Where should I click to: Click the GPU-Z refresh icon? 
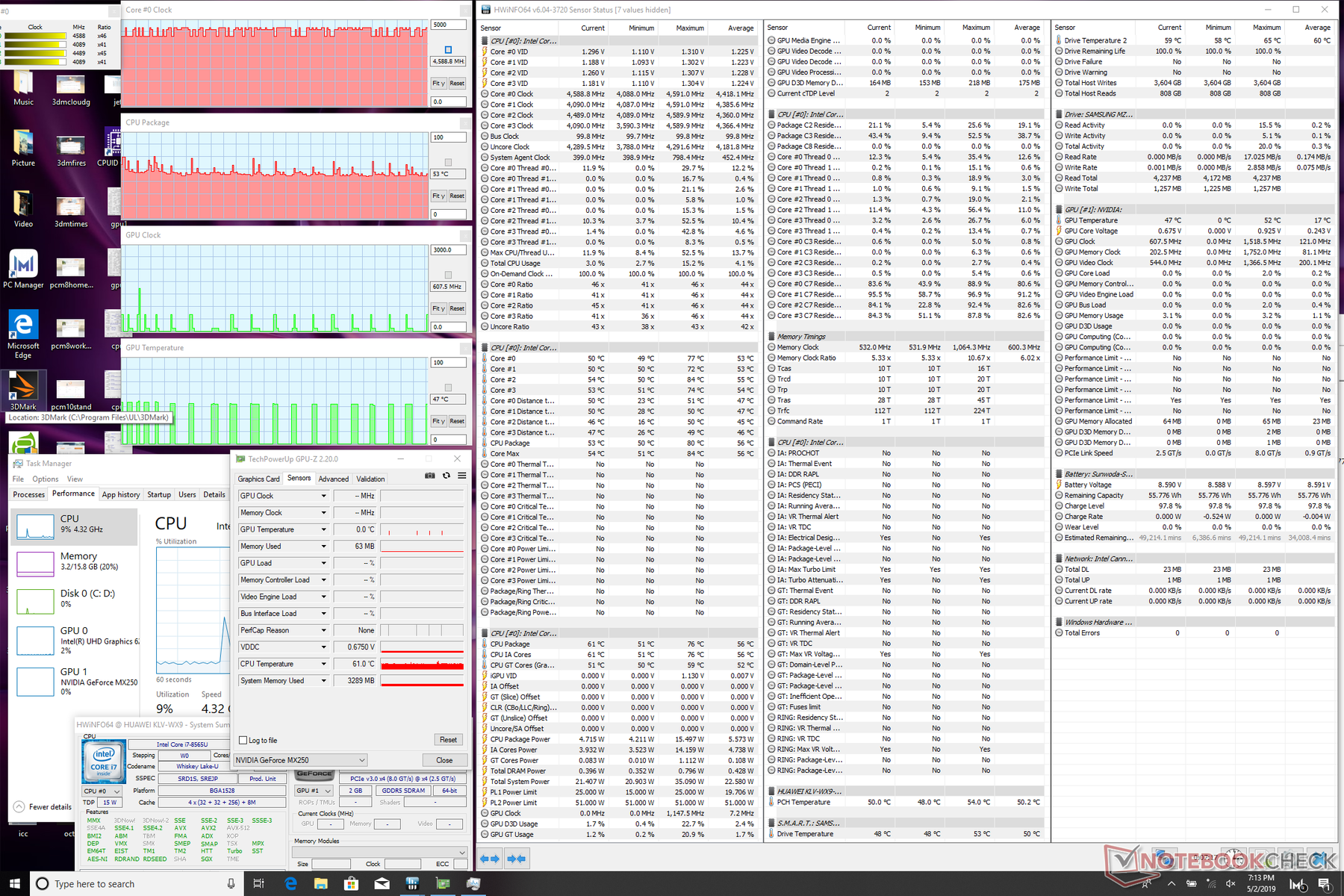[446, 476]
